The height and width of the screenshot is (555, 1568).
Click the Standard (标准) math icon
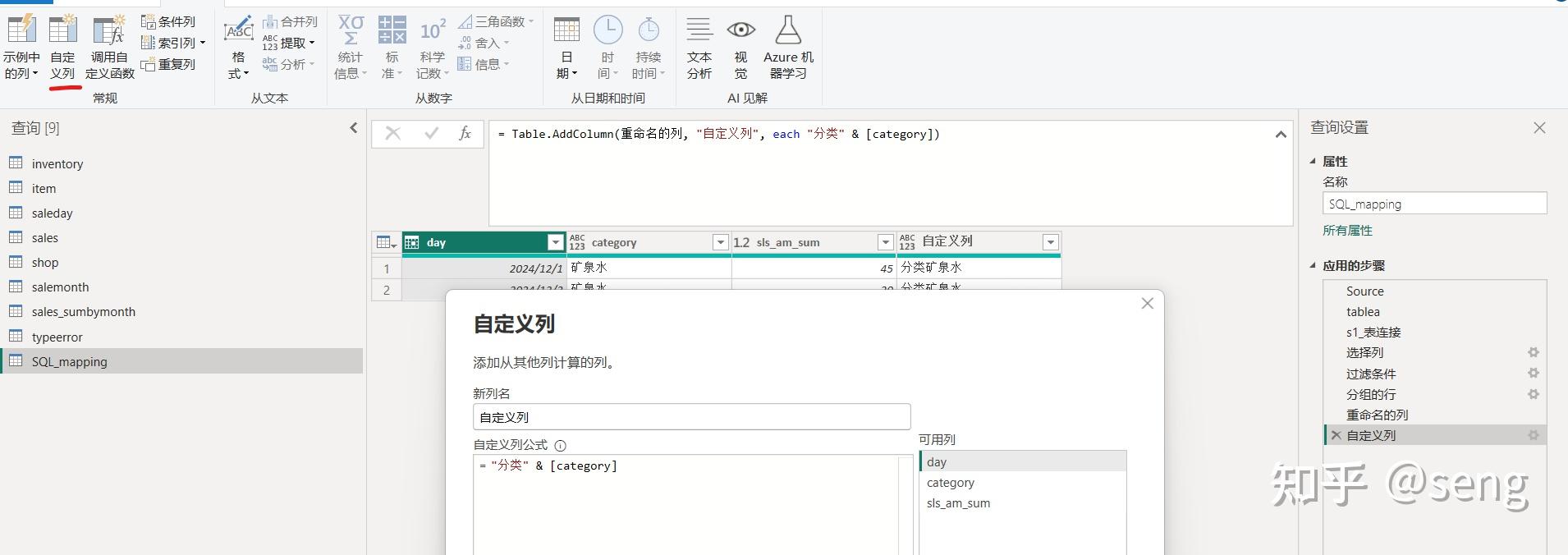tap(392, 30)
